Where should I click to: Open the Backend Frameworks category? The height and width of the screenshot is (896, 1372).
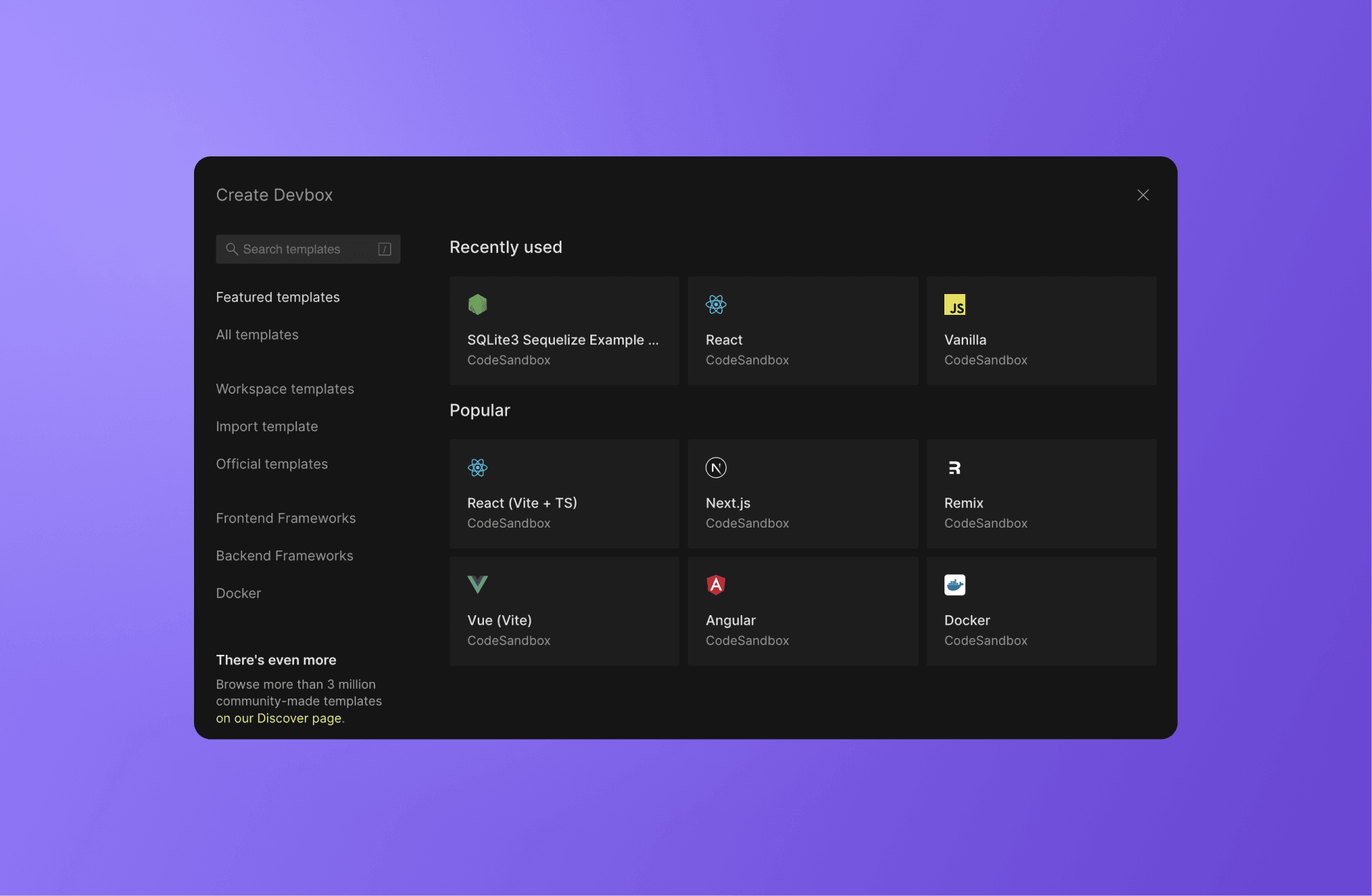pos(284,555)
